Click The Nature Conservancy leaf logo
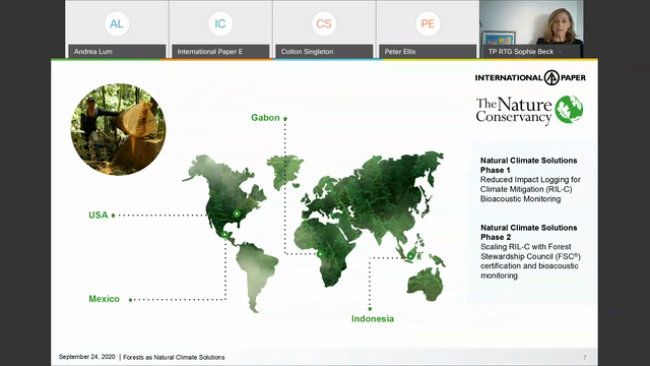This screenshot has height=366, width=650. point(569,109)
